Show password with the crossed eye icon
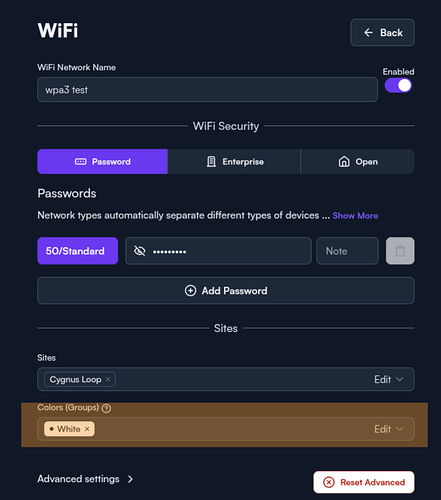 tap(140, 251)
